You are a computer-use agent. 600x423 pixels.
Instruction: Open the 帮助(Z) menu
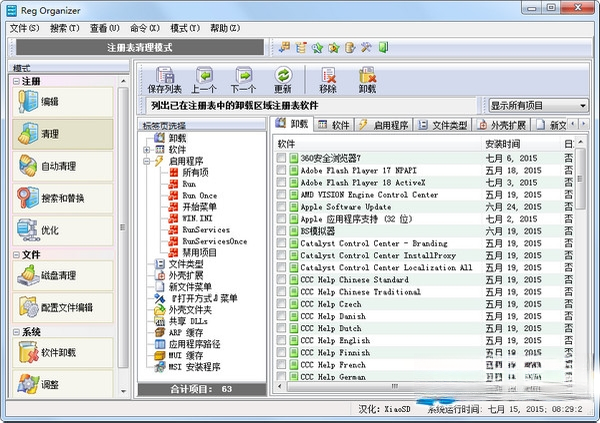225,28
